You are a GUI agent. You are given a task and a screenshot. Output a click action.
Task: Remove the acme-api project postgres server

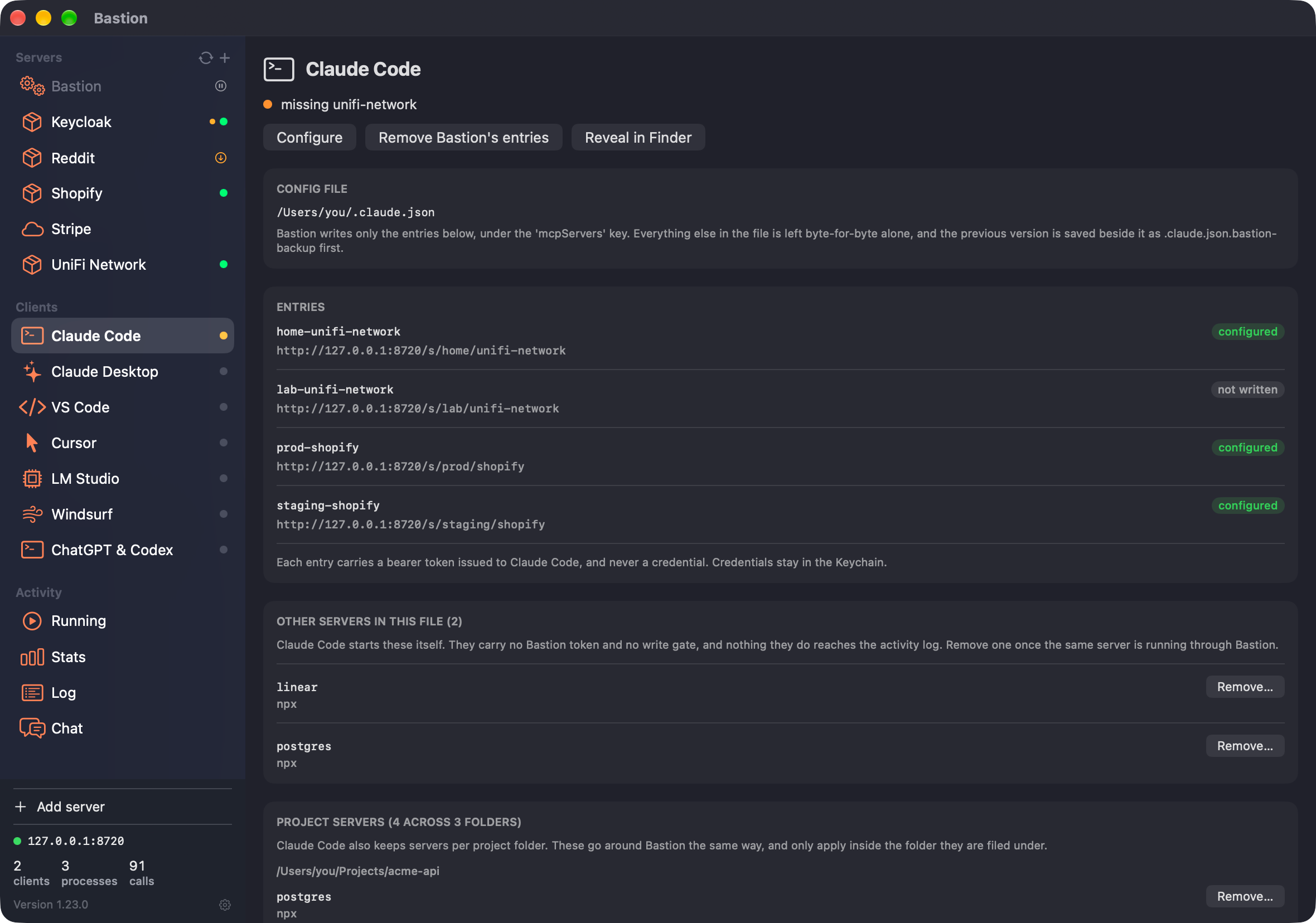tap(1245, 897)
